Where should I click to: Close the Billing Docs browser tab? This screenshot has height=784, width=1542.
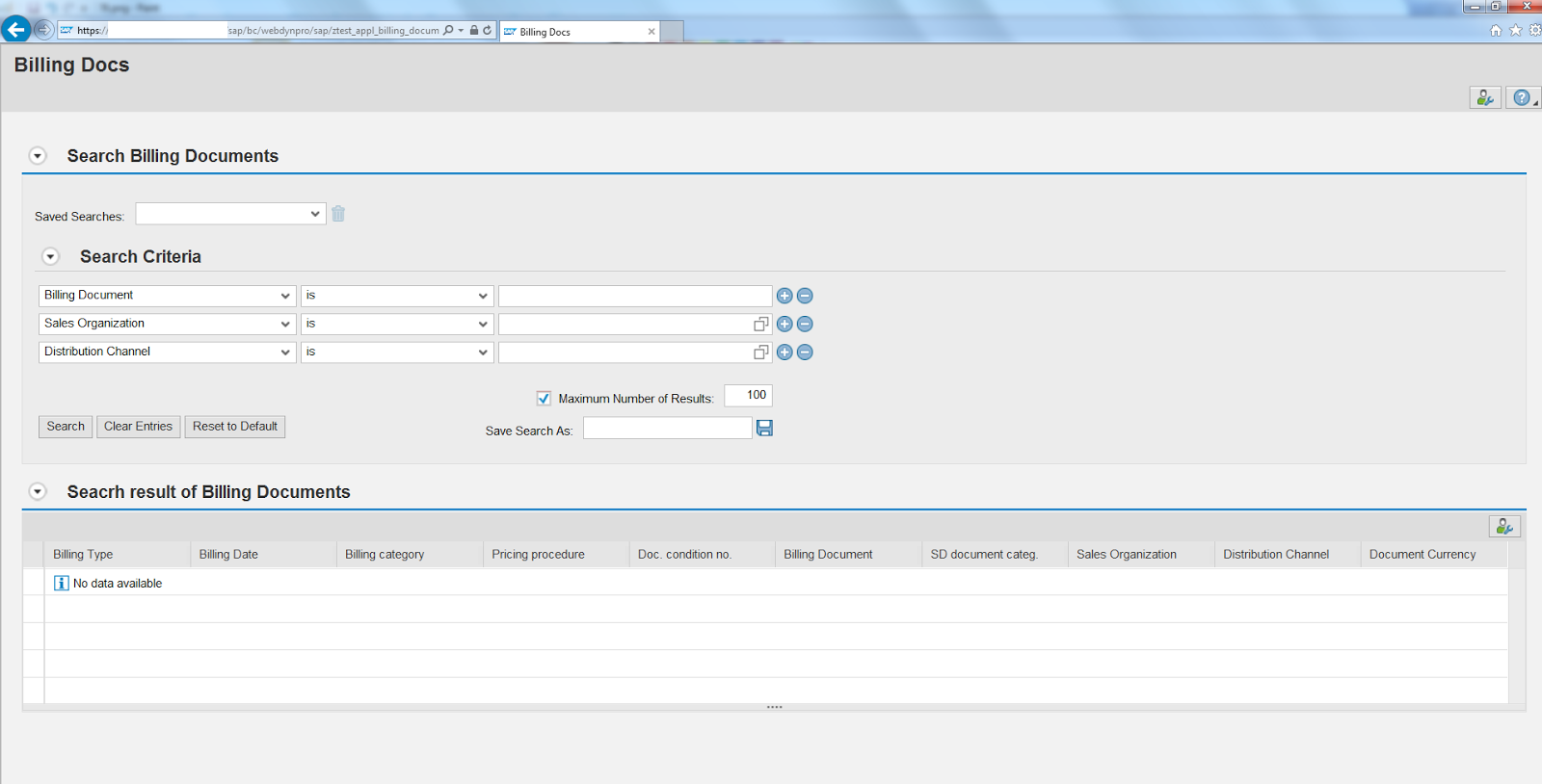(651, 32)
